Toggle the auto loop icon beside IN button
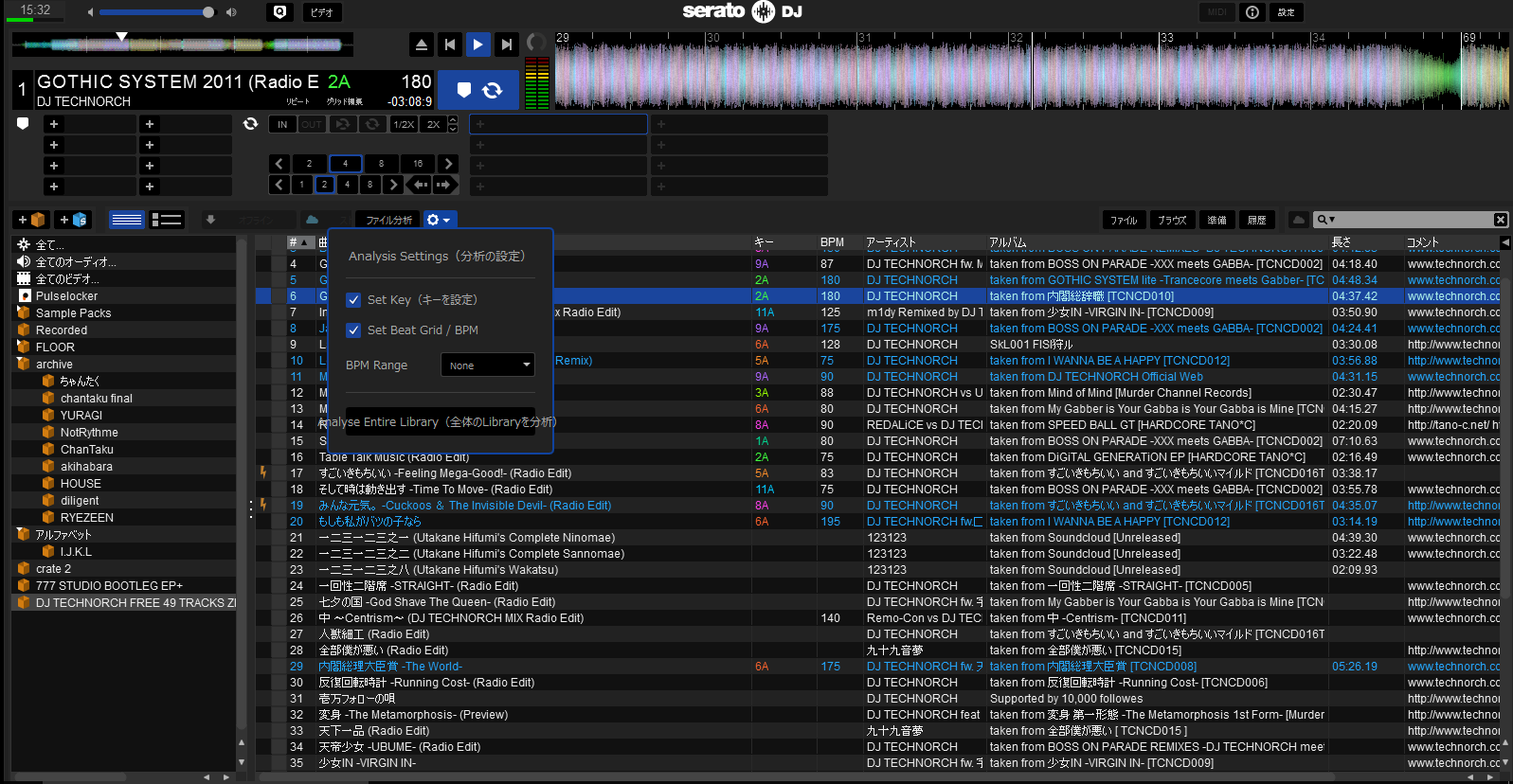1513x784 pixels. pos(250,123)
